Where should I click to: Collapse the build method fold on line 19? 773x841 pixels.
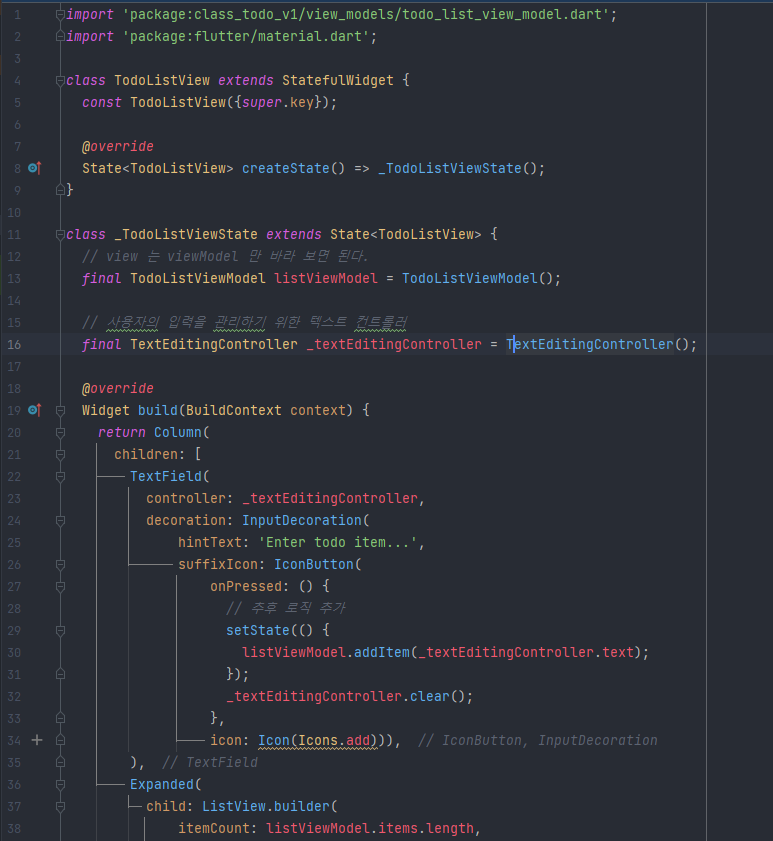pyautogui.click(x=61, y=410)
